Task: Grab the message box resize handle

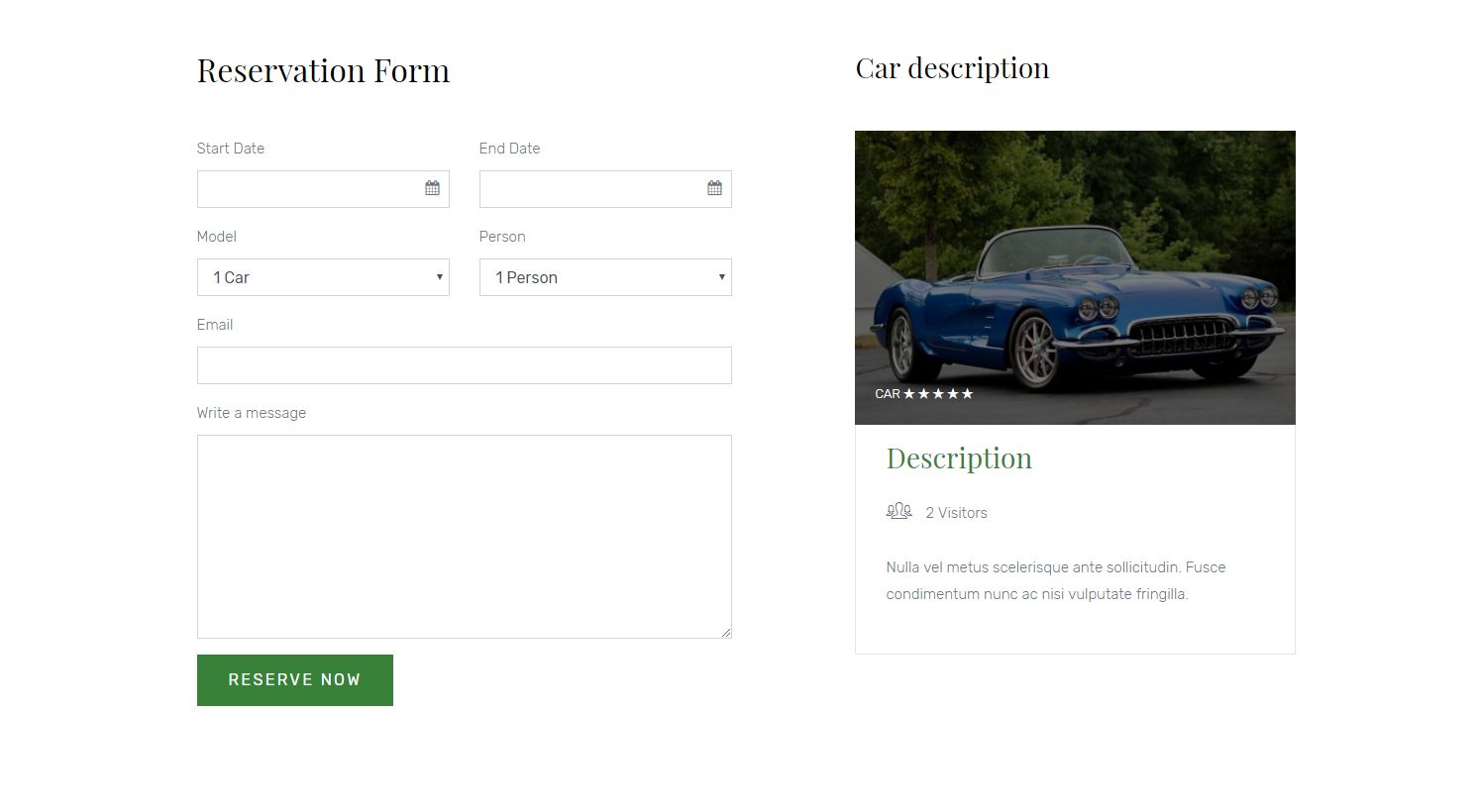Action: (x=726, y=633)
